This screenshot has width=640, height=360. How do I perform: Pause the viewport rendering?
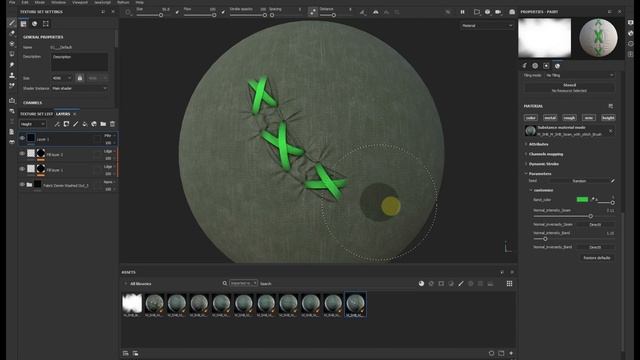462,12
